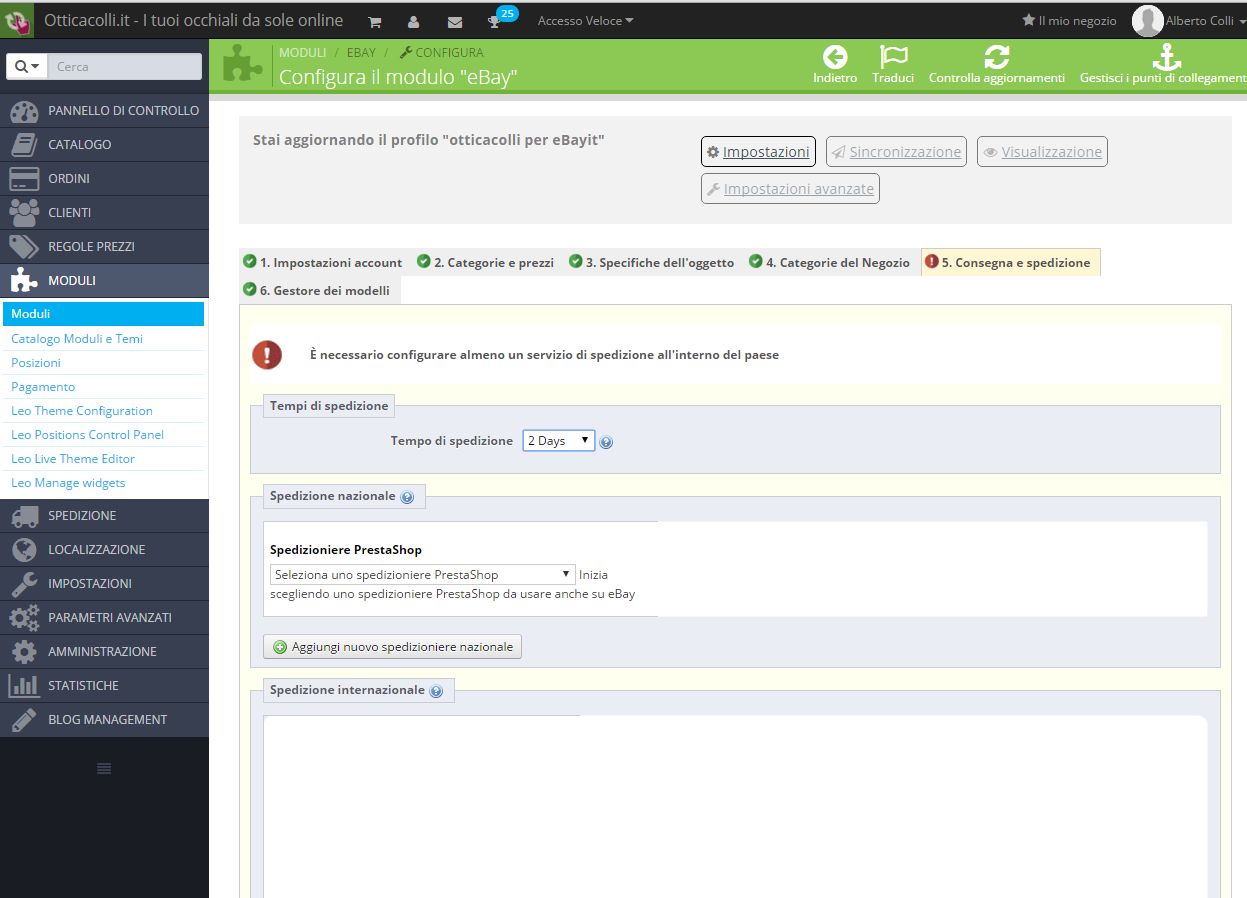1247x898 pixels.
Task: Click the anchor icon for Gestisci i punti di collegamento
Action: coord(1167,57)
